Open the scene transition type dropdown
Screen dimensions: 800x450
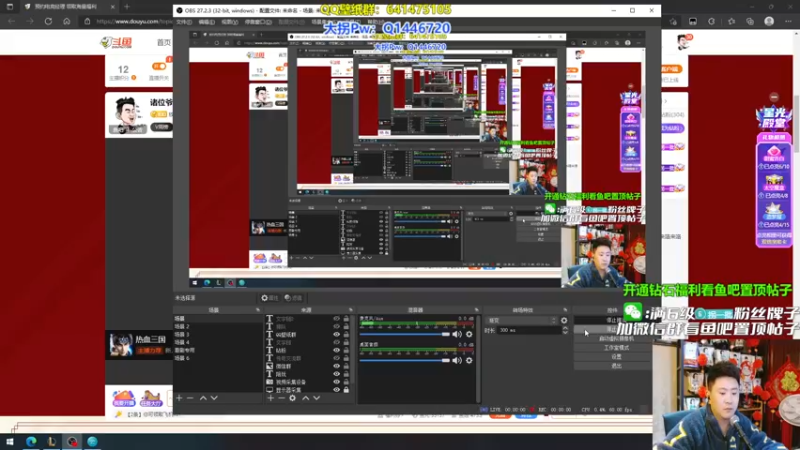[522, 320]
